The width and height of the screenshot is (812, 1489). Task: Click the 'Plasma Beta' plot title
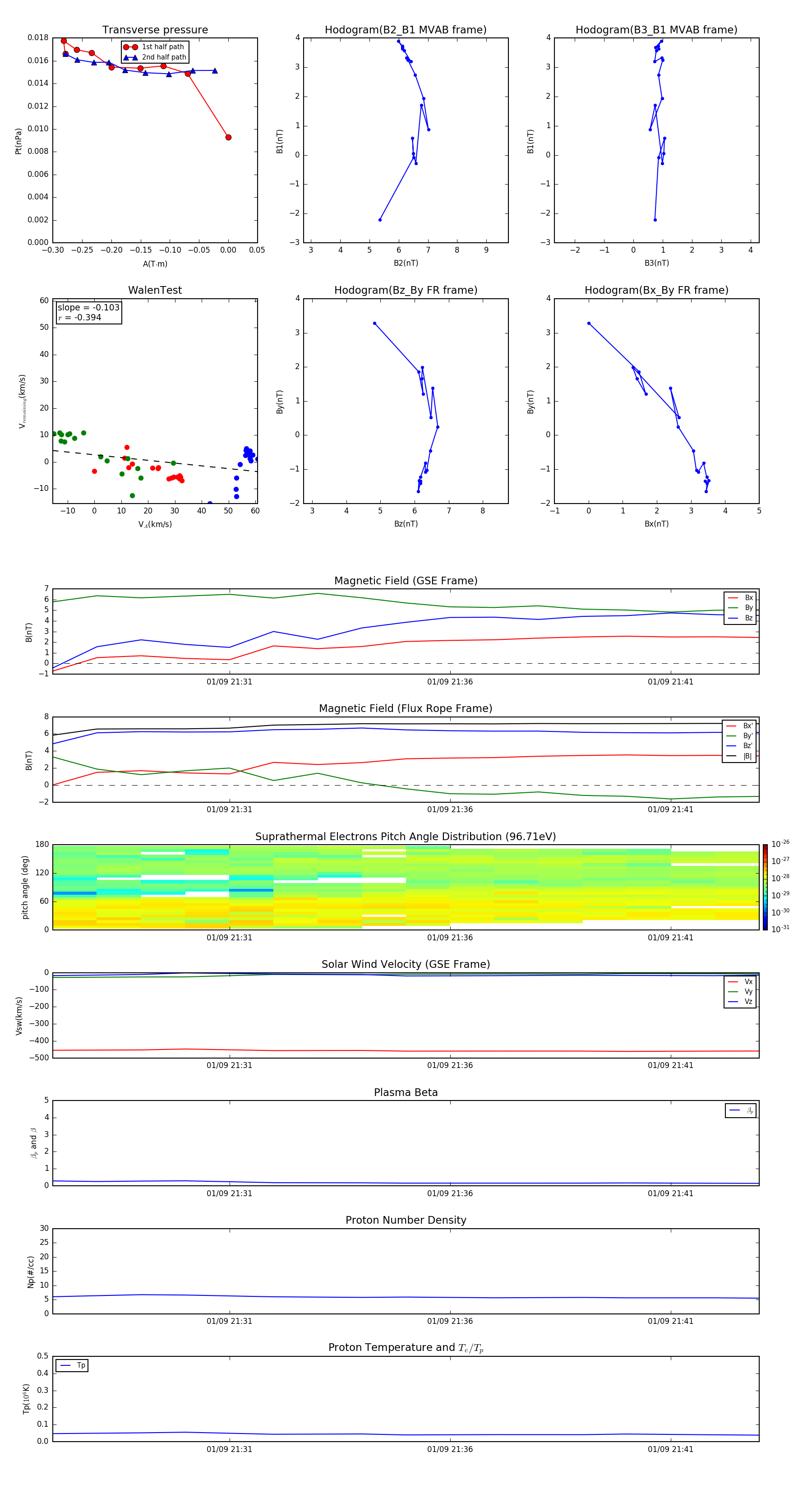[406, 1092]
